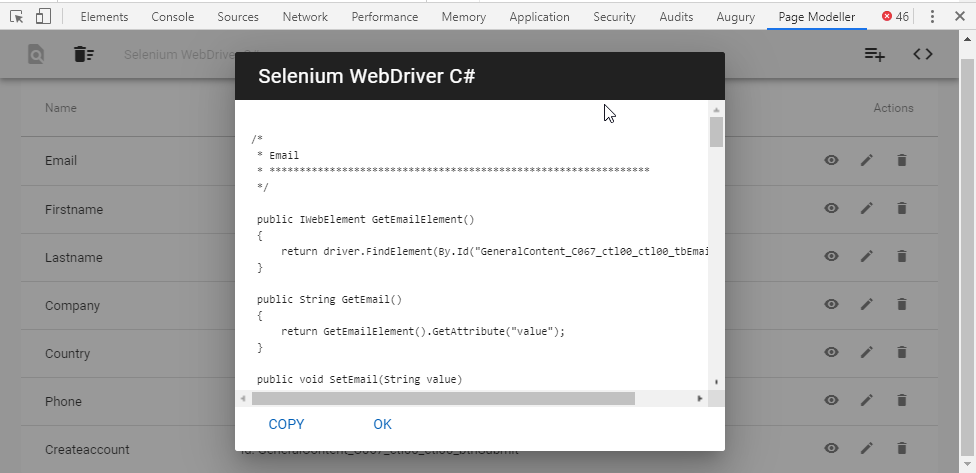Click OK to close the code dialog
This screenshot has width=976, height=473.
click(x=382, y=424)
